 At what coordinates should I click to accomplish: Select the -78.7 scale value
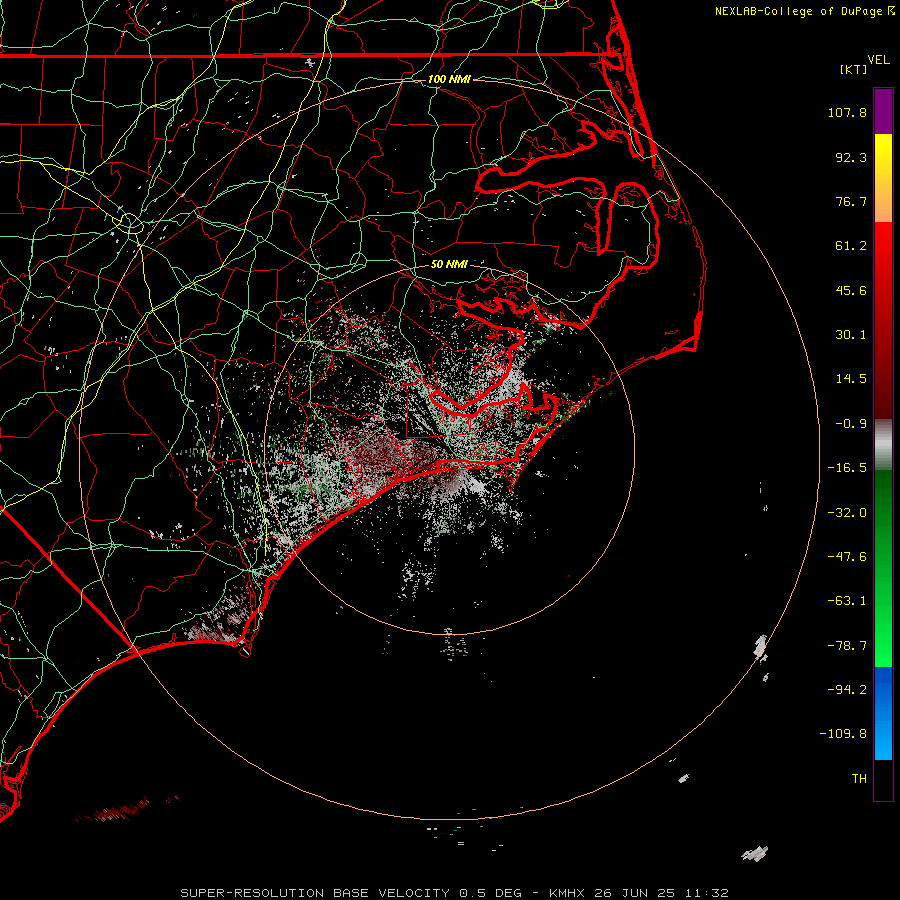tap(847, 646)
